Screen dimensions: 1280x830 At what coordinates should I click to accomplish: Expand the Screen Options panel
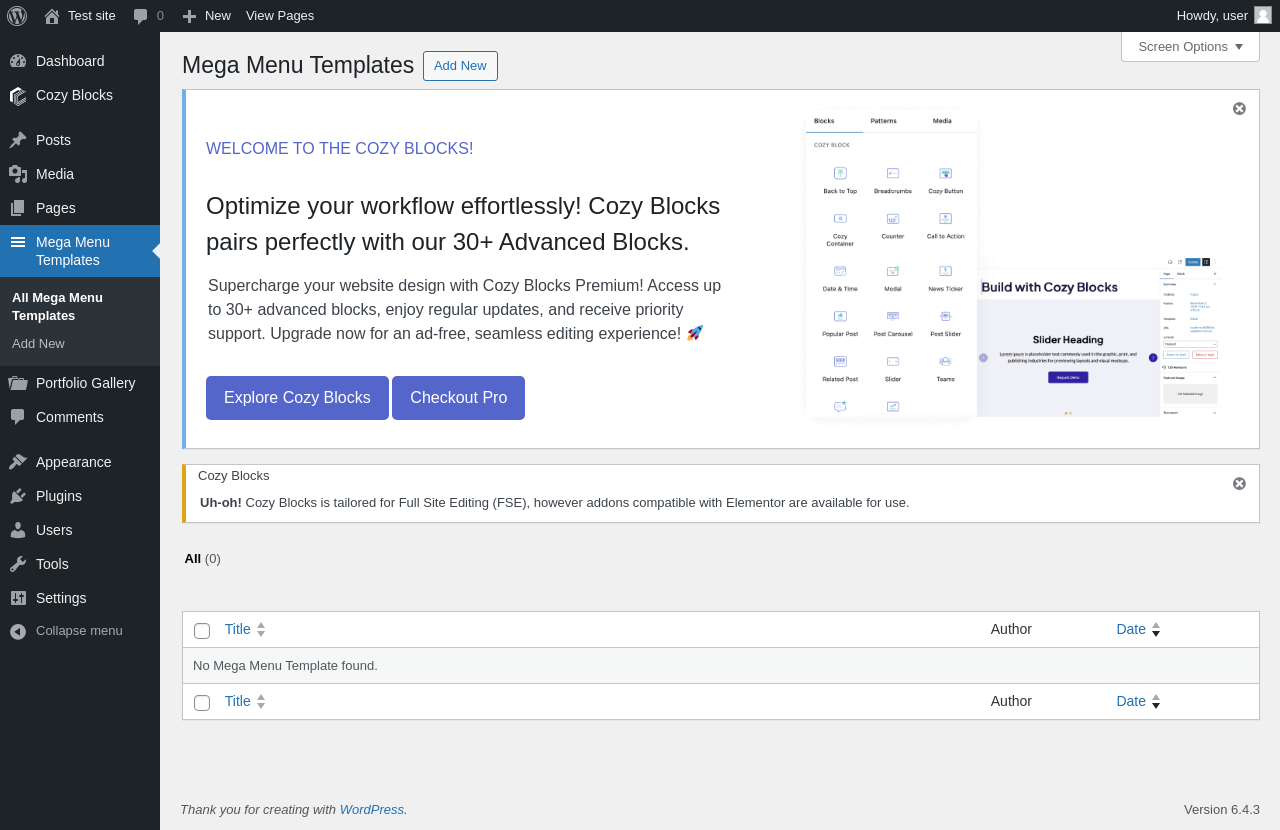[1190, 46]
